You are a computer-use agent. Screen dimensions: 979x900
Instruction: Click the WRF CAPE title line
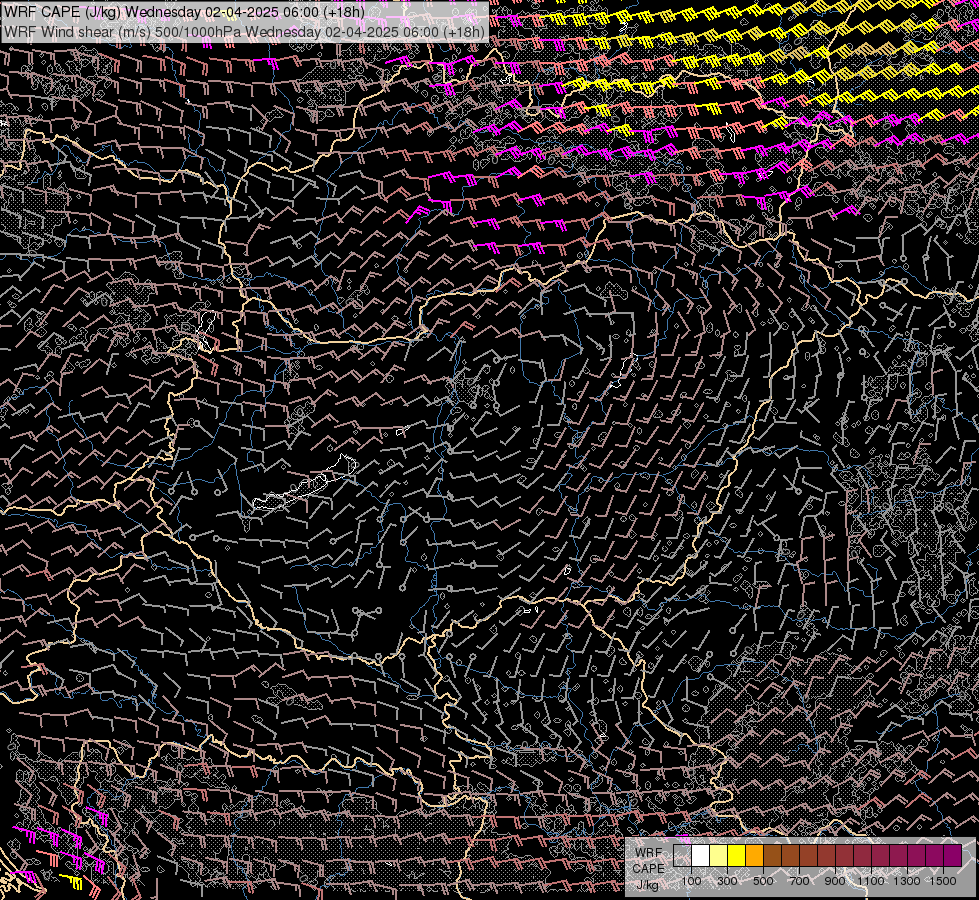pos(184,12)
